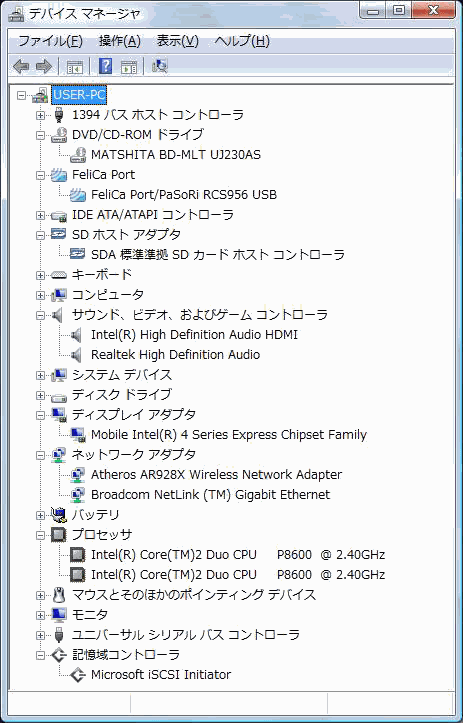Expand the バッテリ category
Viewport: 463px width, 723px height.
coord(41,515)
